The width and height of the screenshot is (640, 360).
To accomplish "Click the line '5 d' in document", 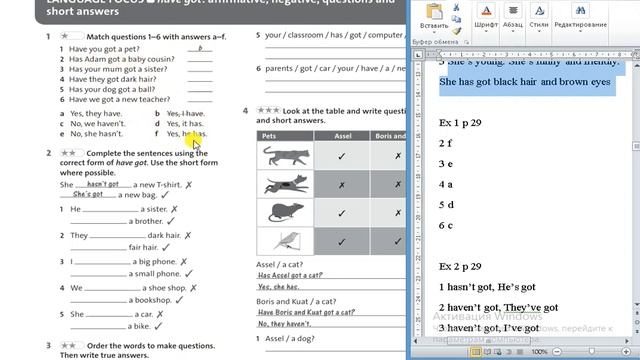I will tap(446, 205).
